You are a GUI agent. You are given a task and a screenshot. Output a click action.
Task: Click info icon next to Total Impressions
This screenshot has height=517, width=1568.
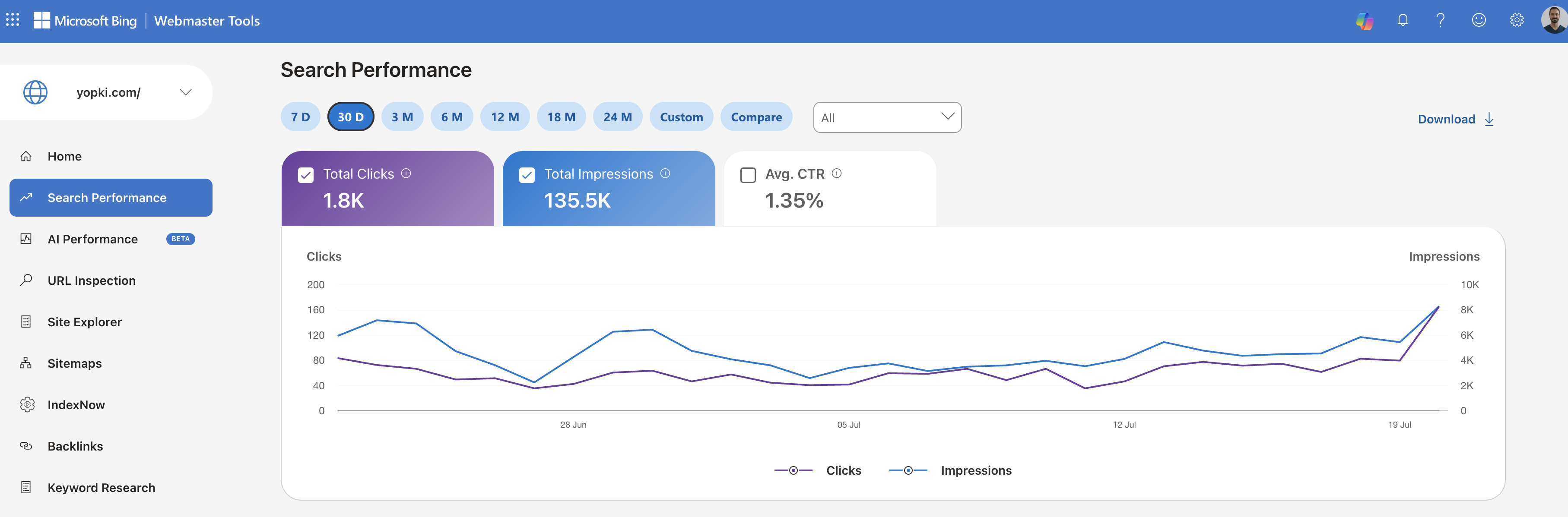coord(665,173)
